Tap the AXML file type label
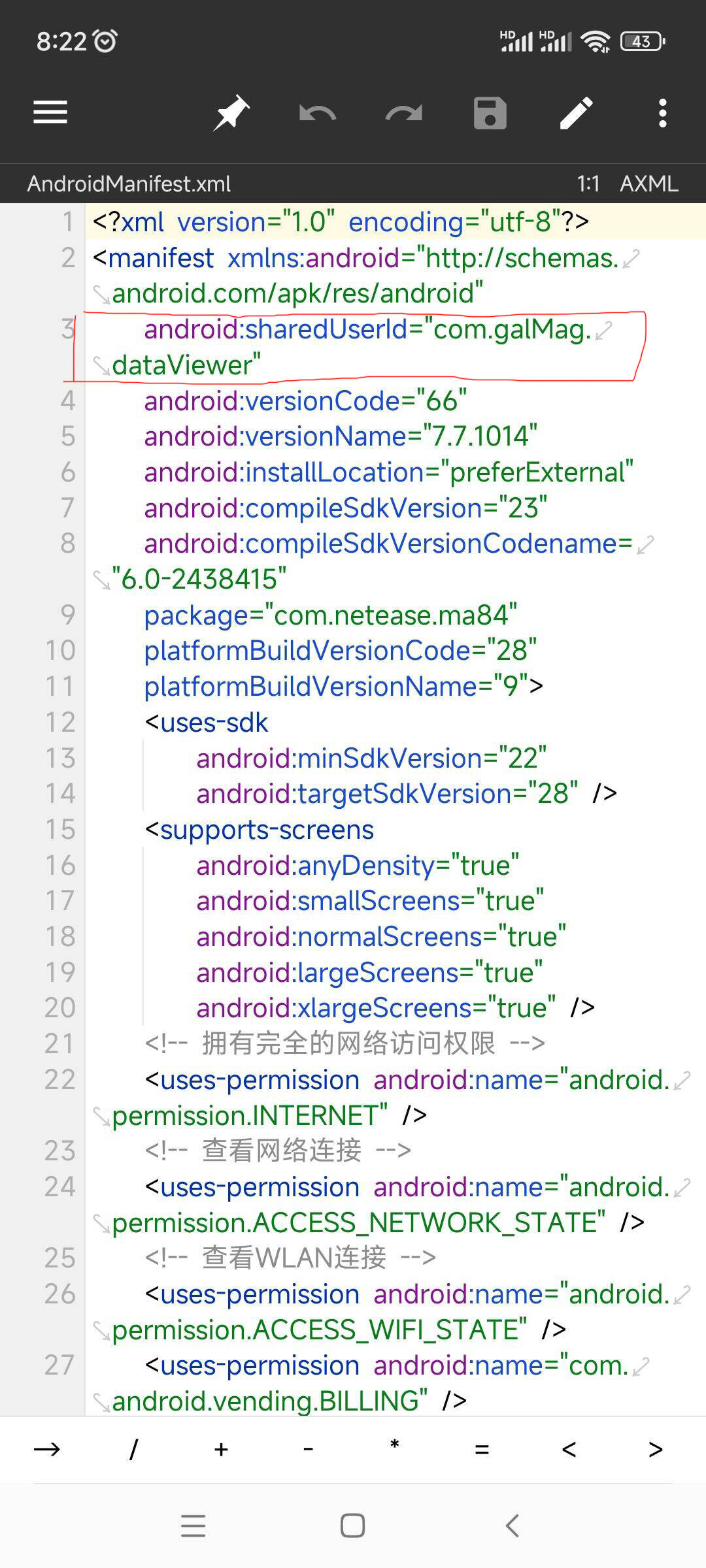The image size is (706, 1568). click(649, 184)
